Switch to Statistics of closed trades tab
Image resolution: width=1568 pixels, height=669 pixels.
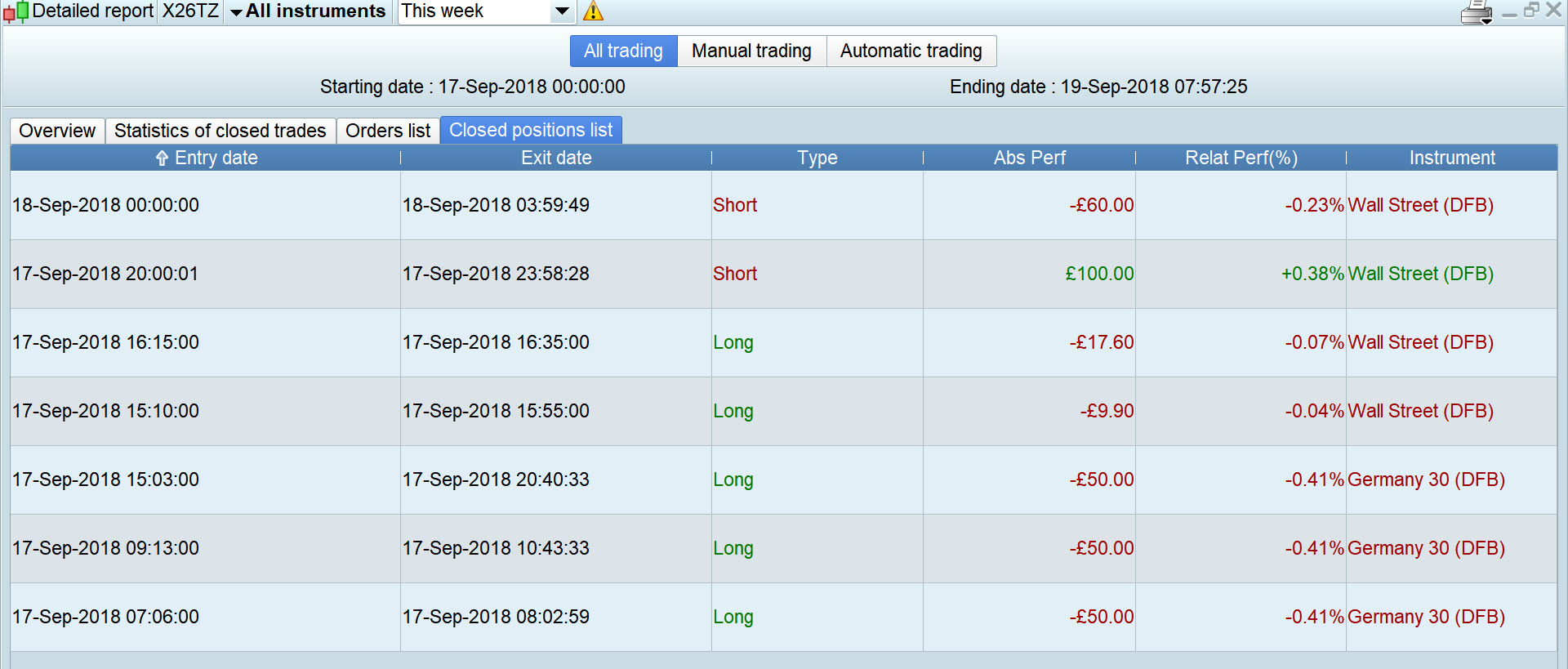click(x=220, y=131)
